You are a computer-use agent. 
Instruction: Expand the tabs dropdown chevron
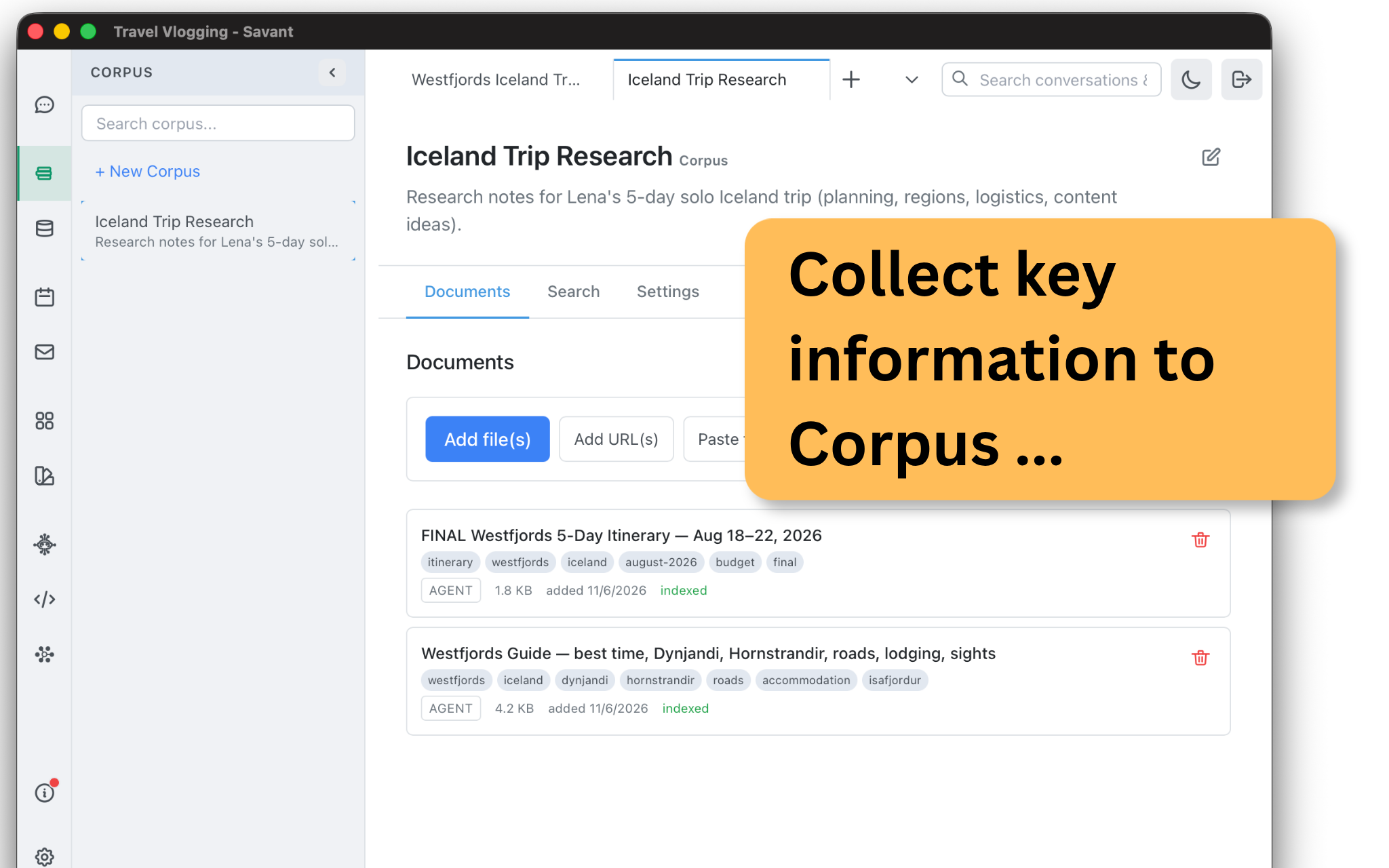[x=912, y=80]
